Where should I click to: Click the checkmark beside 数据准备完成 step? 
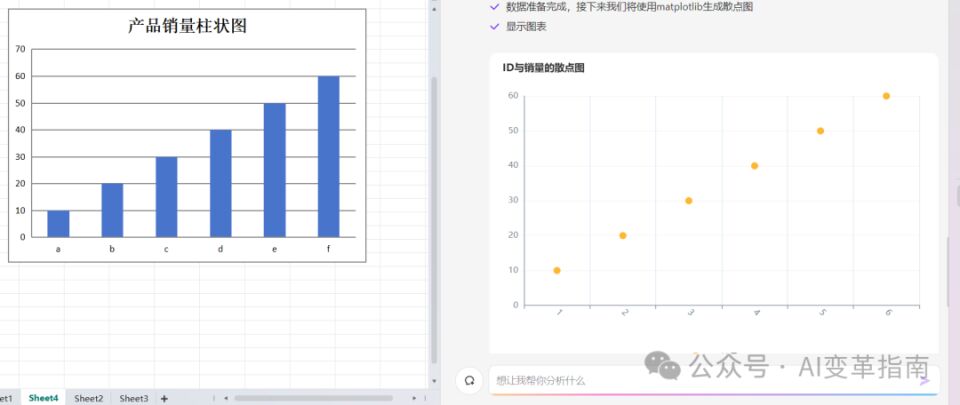[x=494, y=7]
